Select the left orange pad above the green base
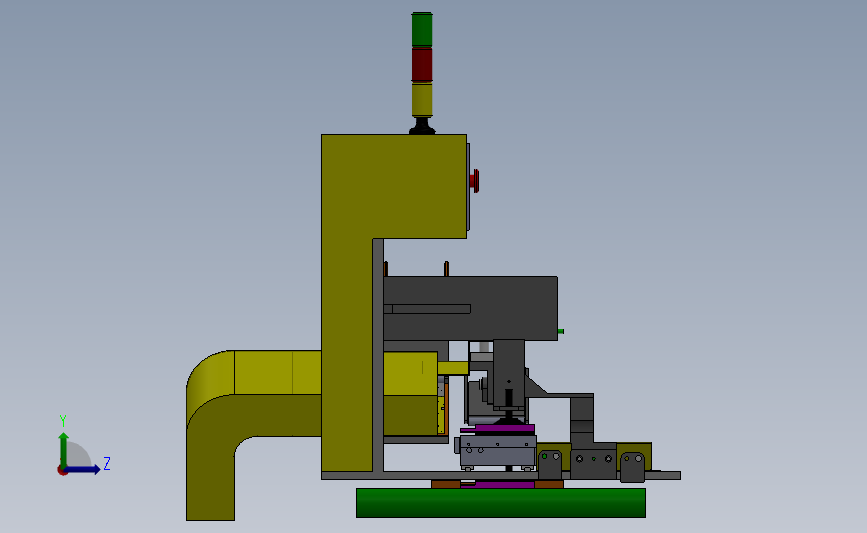867x533 pixels. click(446, 484)
